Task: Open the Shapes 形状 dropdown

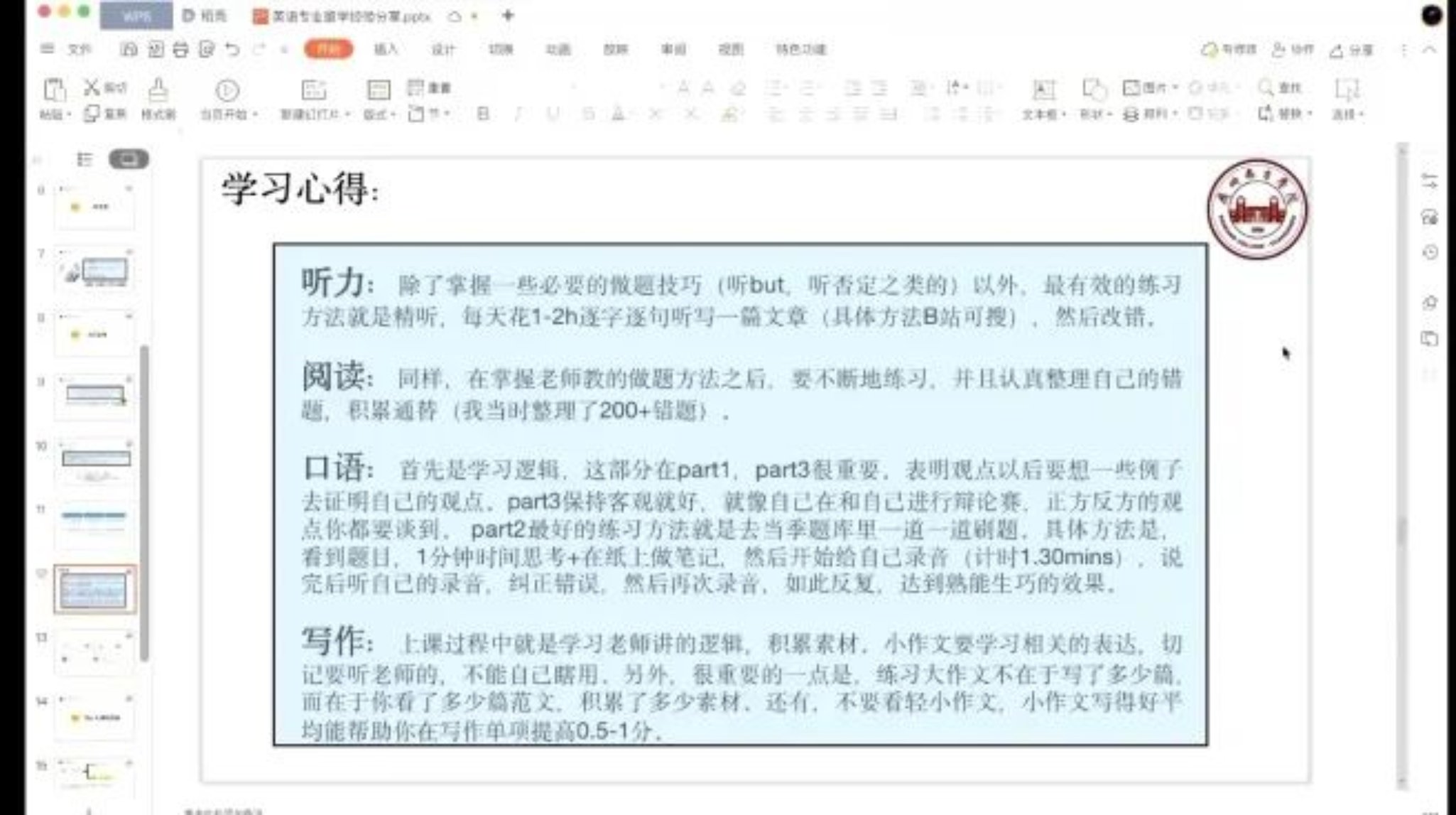Action: point(1094,114)
